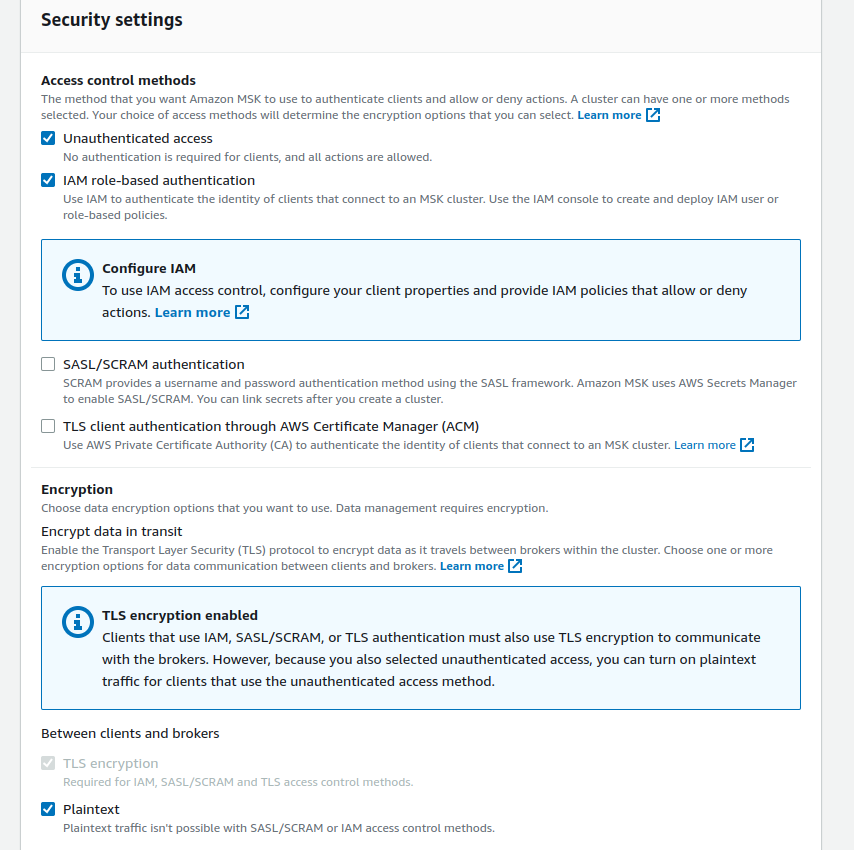Click external-link icon under Encrypt data in transit
Viewport: 854px width, 850px height.
(515, 566)
